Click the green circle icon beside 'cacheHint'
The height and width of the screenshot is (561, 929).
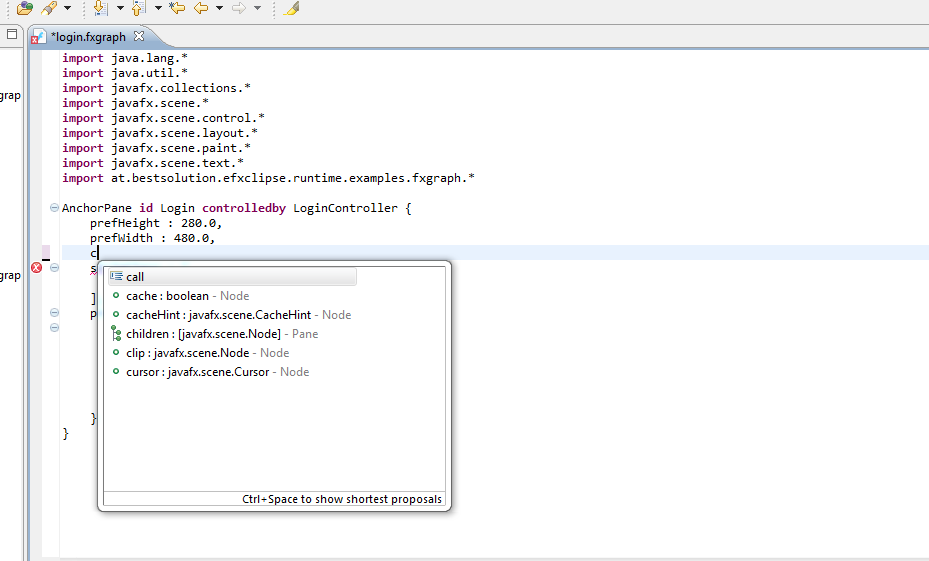116,315
